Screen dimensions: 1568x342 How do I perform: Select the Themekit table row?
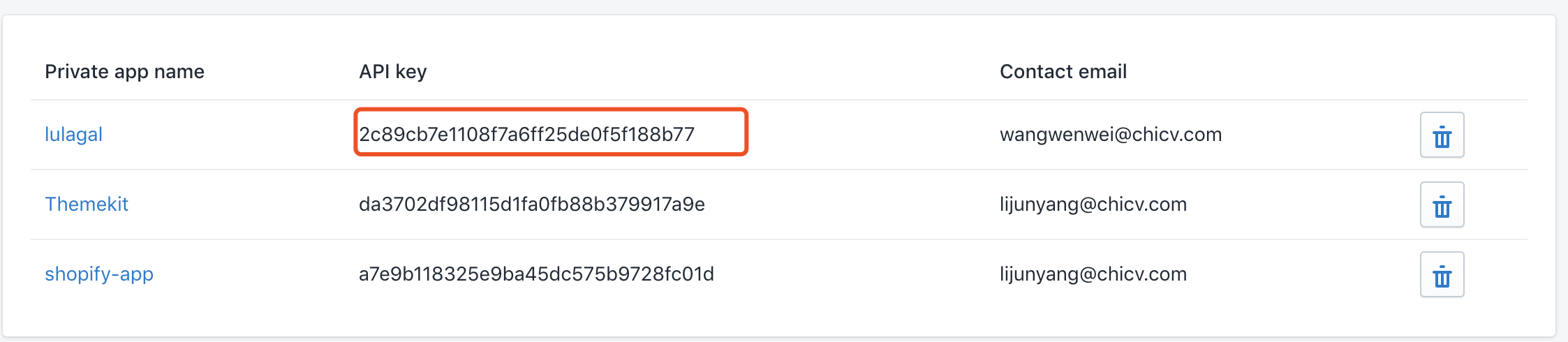coord(779,205)
